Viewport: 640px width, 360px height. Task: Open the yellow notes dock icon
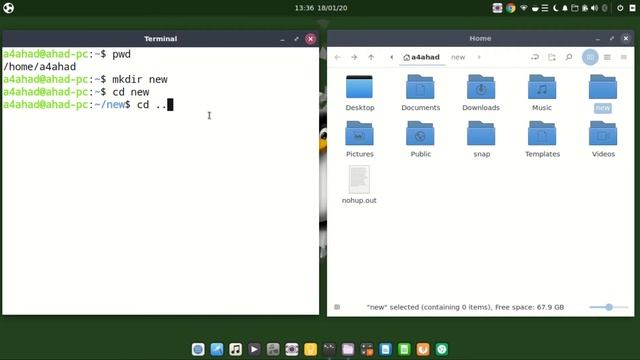(x=310, y=349)
